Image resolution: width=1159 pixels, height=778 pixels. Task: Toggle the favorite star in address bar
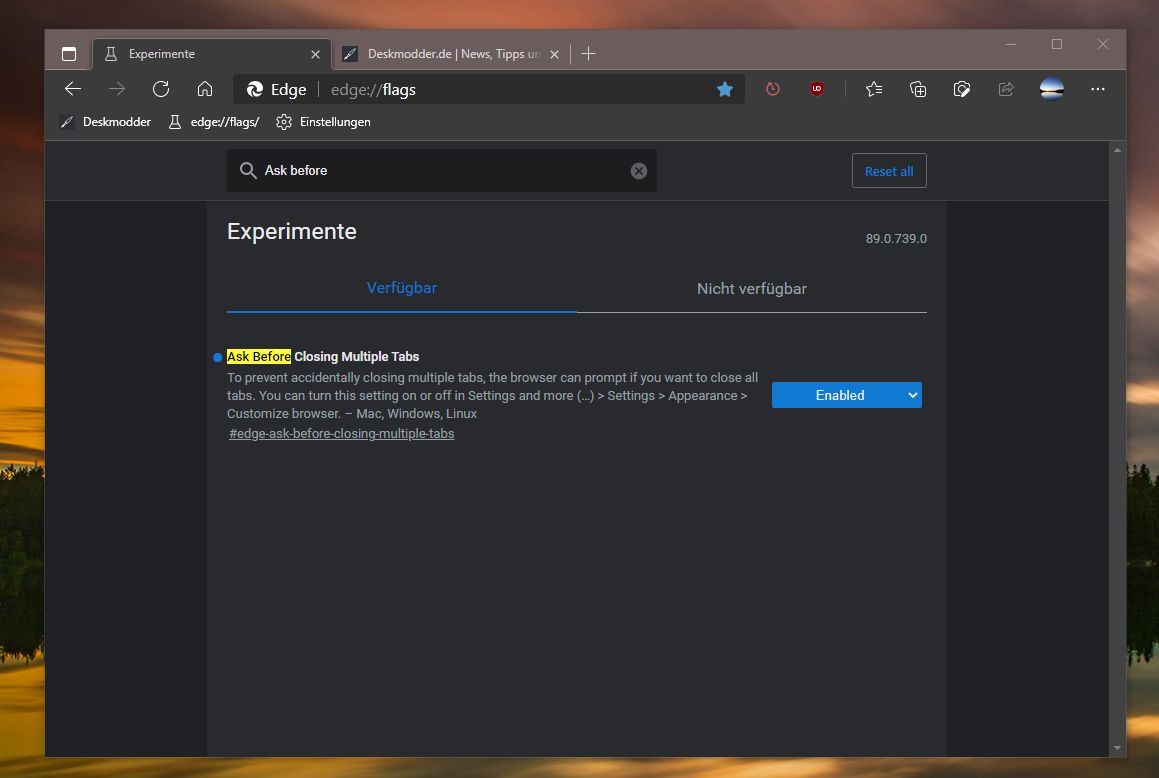(724, 89)
